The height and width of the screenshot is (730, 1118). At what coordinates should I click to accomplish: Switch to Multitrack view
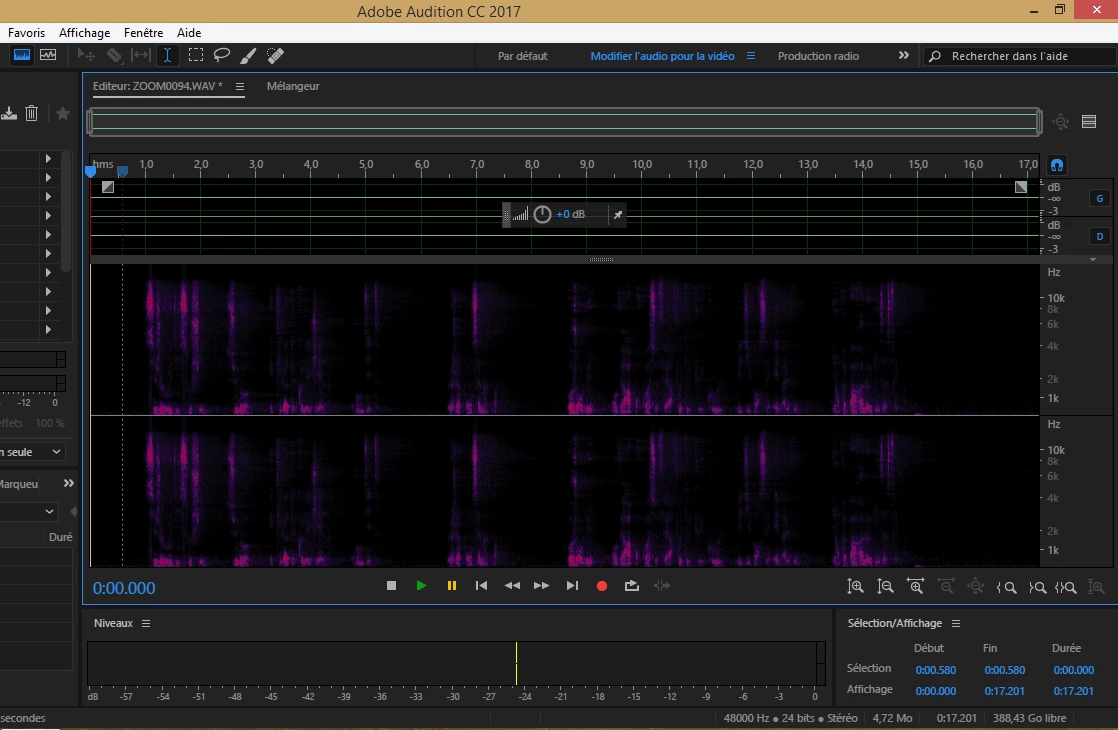48,55
